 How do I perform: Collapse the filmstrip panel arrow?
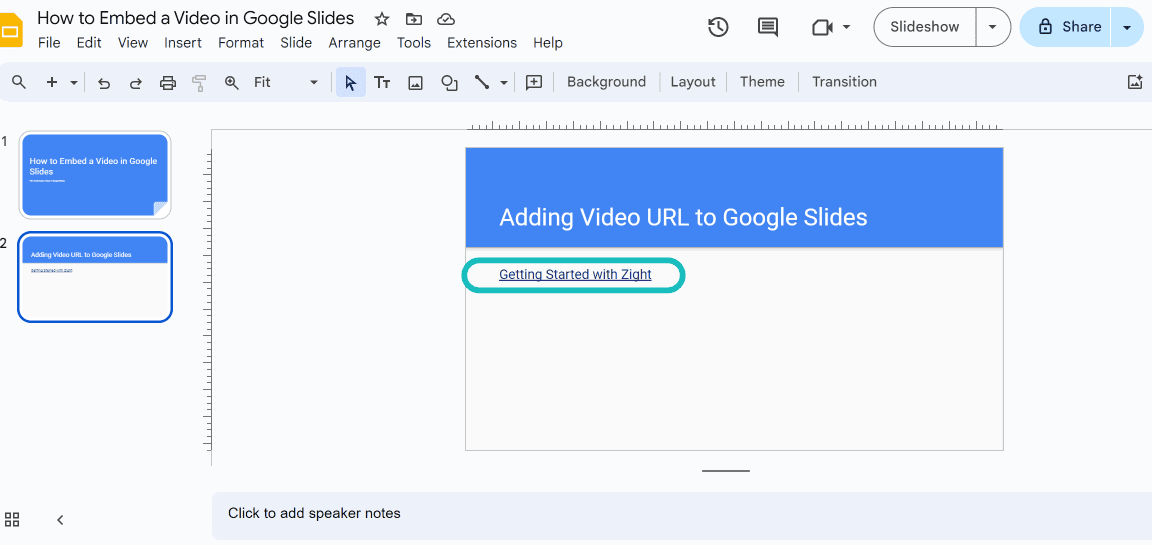click(x=60, y=520)
